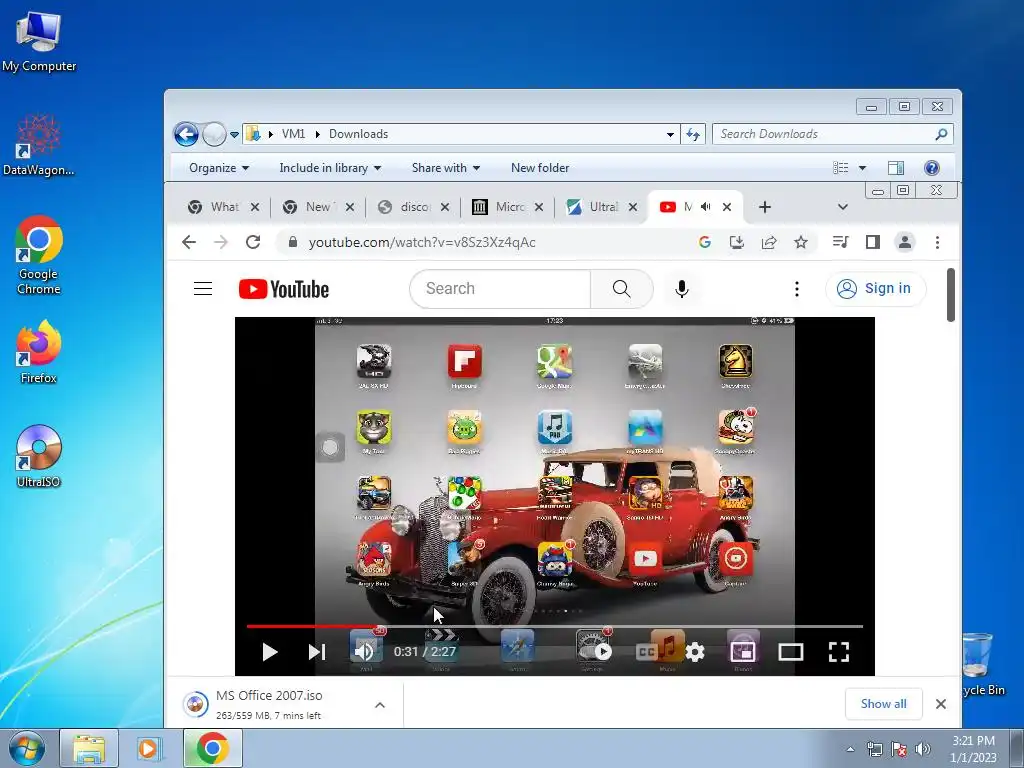Close the Chrome downloads bar
This screenshot has height=768, width=1024.
(x=940, y=703)
